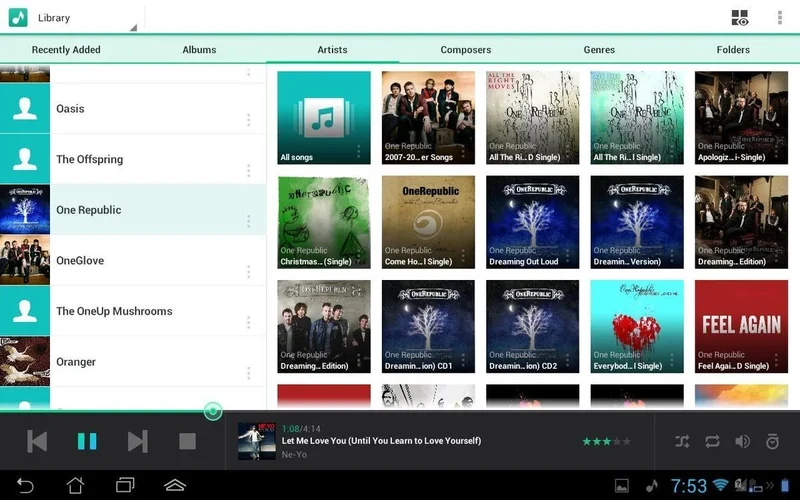Click the One Republic artist thumbnail
800x500 pixels.
tap(25, 210)
